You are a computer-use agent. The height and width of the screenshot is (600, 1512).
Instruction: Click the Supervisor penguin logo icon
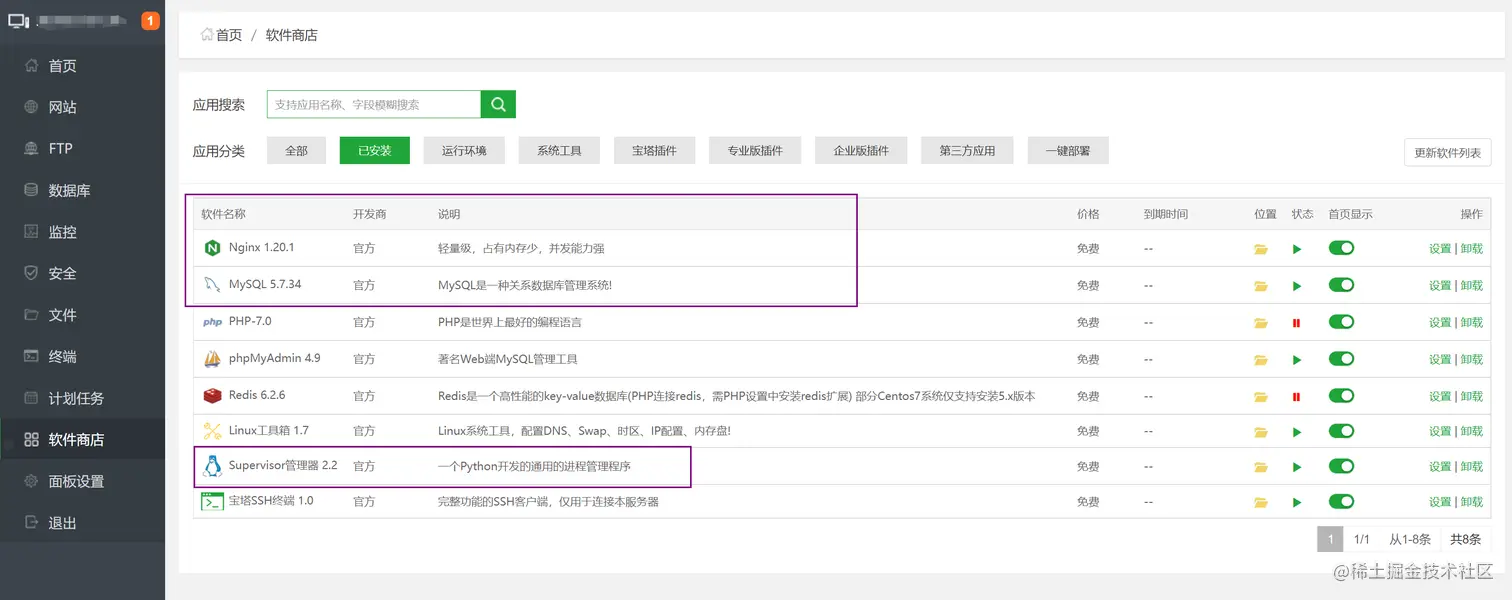click(x=212, y=466)
